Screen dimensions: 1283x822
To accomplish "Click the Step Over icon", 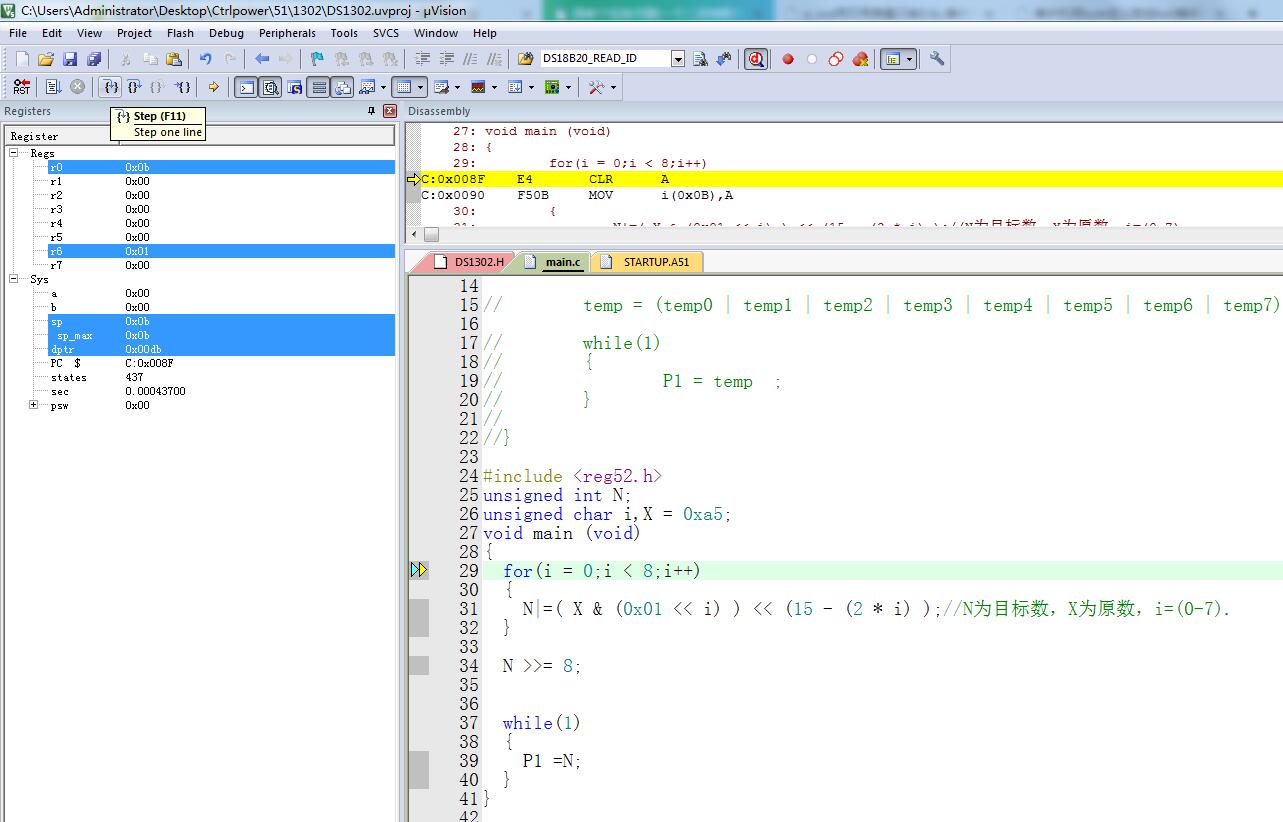I will [x=135, y=87].
